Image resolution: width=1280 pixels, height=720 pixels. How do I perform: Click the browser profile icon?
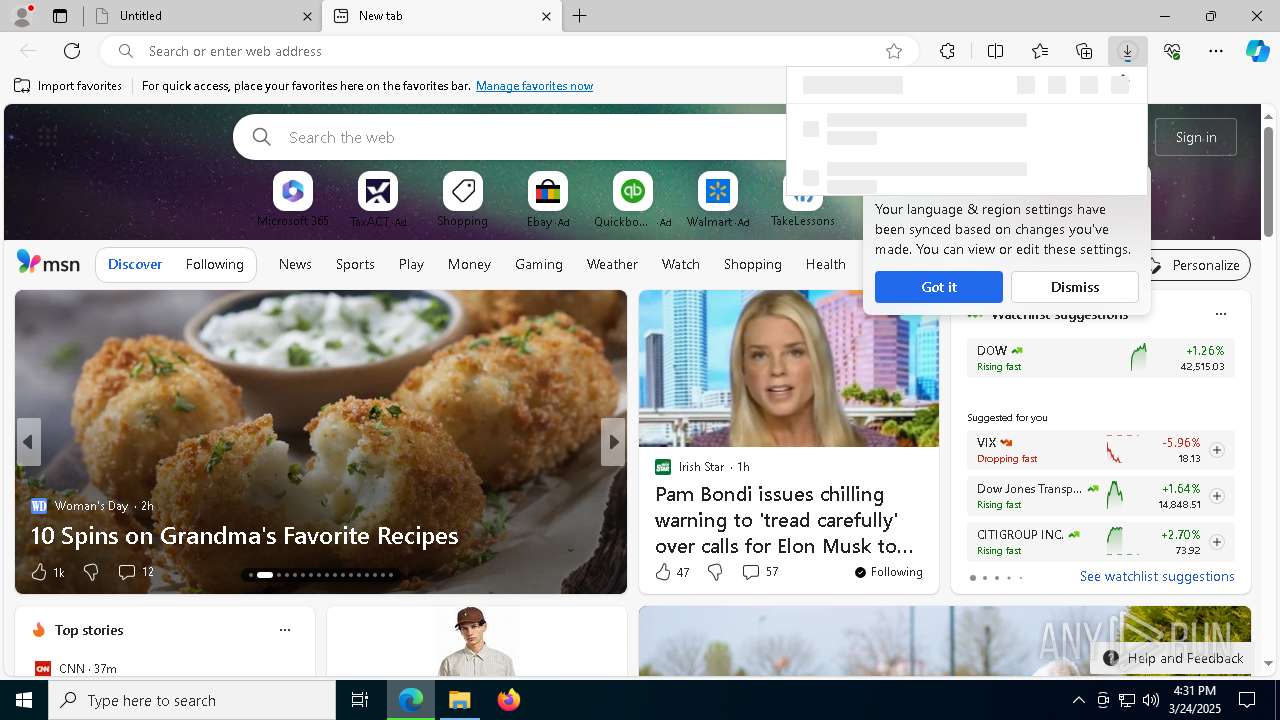pos(22,16)
